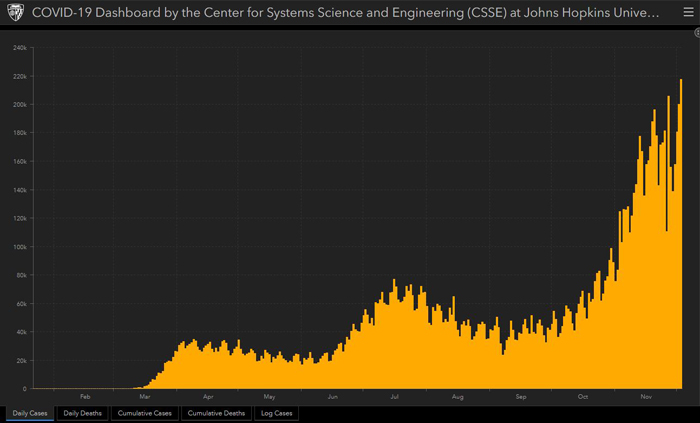
Task: Show the Log Cases chart tab
Action: coord(276,413)
